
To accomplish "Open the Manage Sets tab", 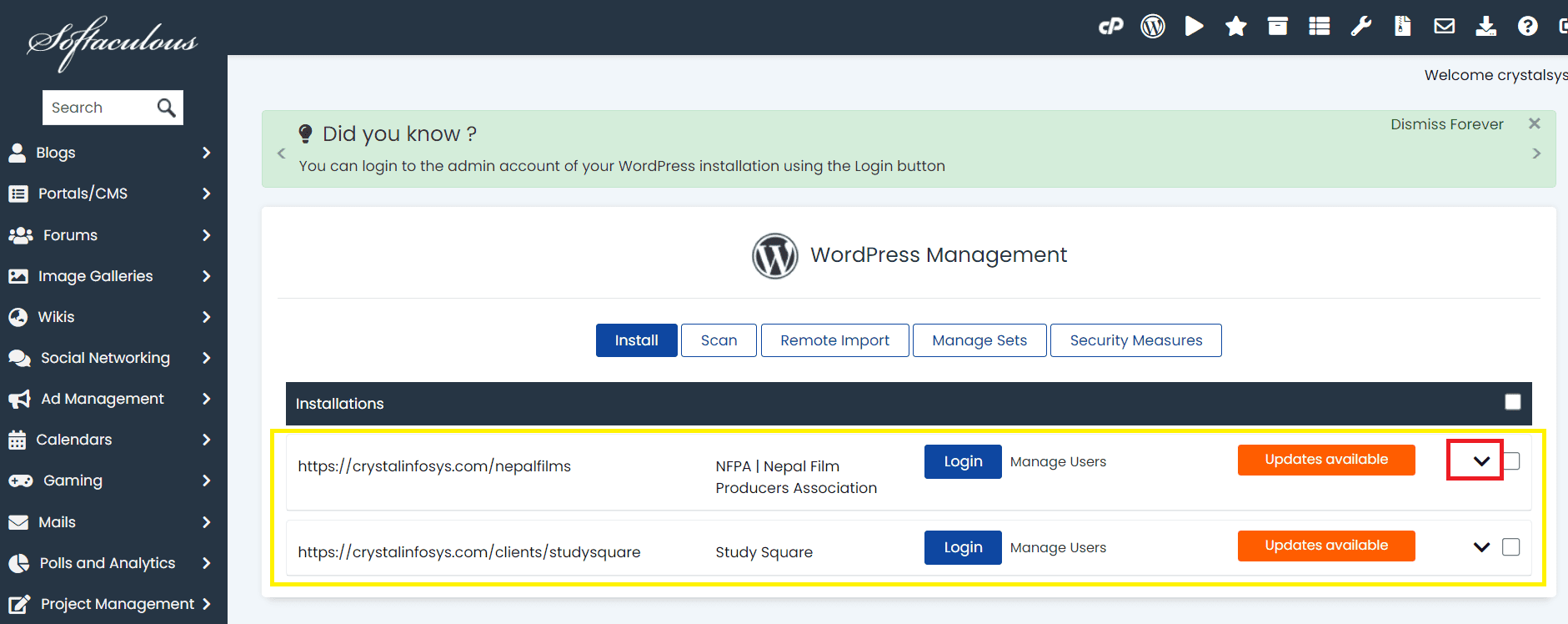I will [x=979, y=340].
